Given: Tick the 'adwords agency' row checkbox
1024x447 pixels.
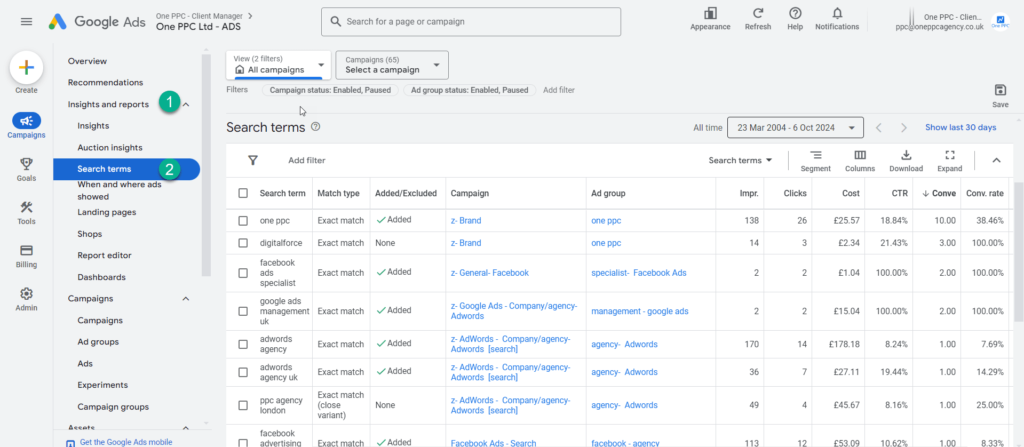Looking at the screenshot, I should (x=243, y=344).
